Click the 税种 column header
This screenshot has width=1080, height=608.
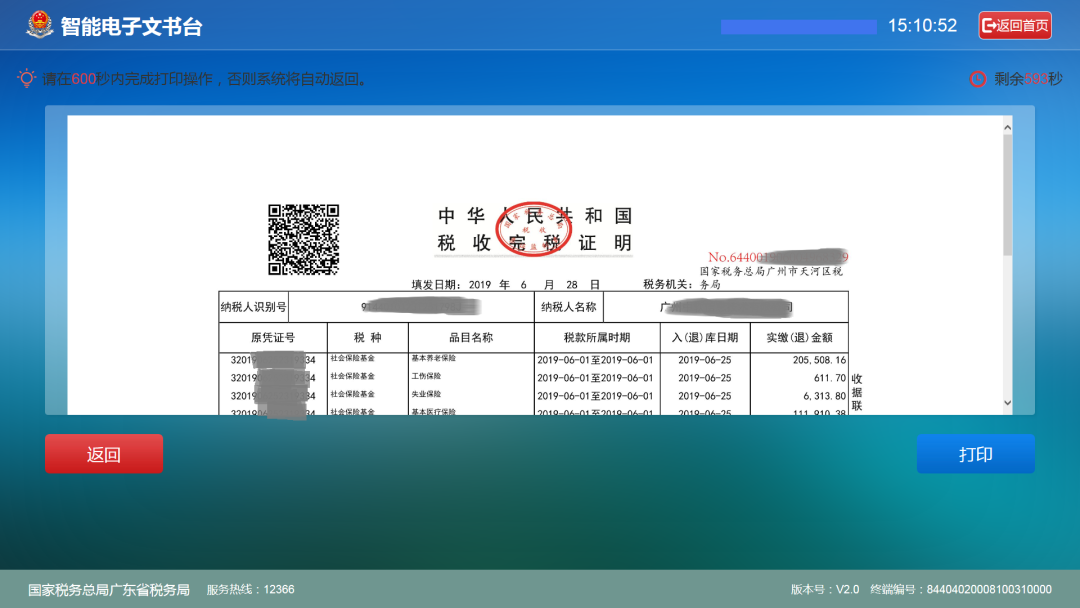tap(368, 337)
